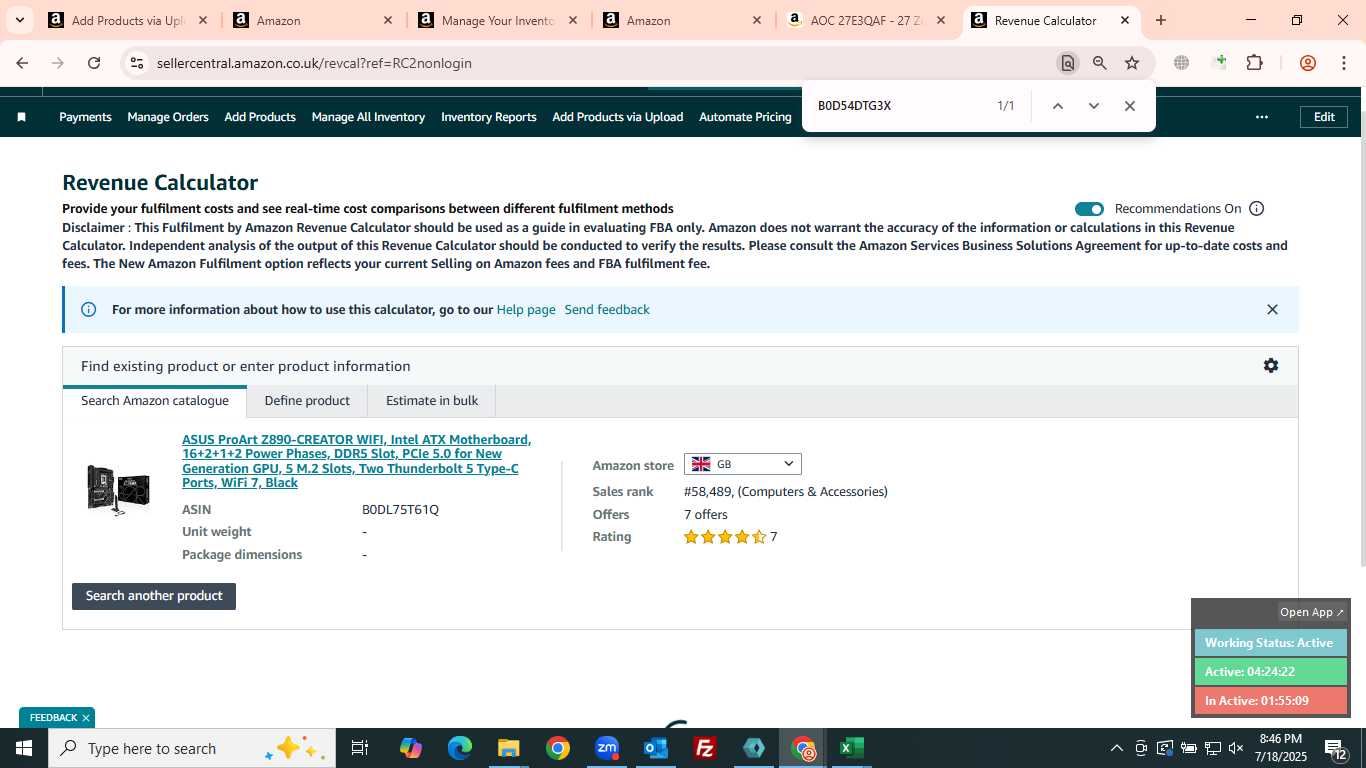Viewport: 1366px width, 768px height.
Task: Open the three-dot overflow menu in Seller Central bar
Action: 1262,117
